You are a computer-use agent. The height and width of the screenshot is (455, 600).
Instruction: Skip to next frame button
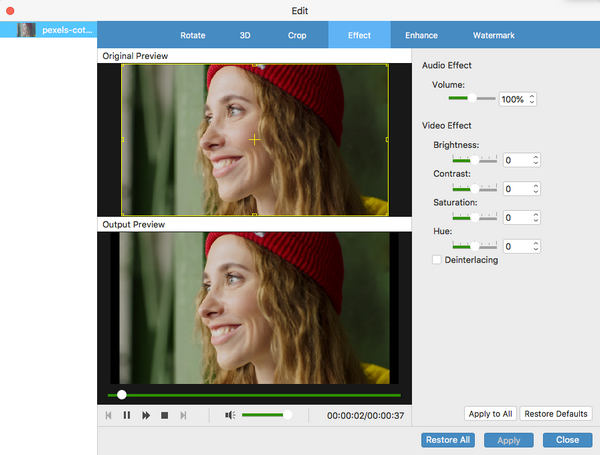183,415
